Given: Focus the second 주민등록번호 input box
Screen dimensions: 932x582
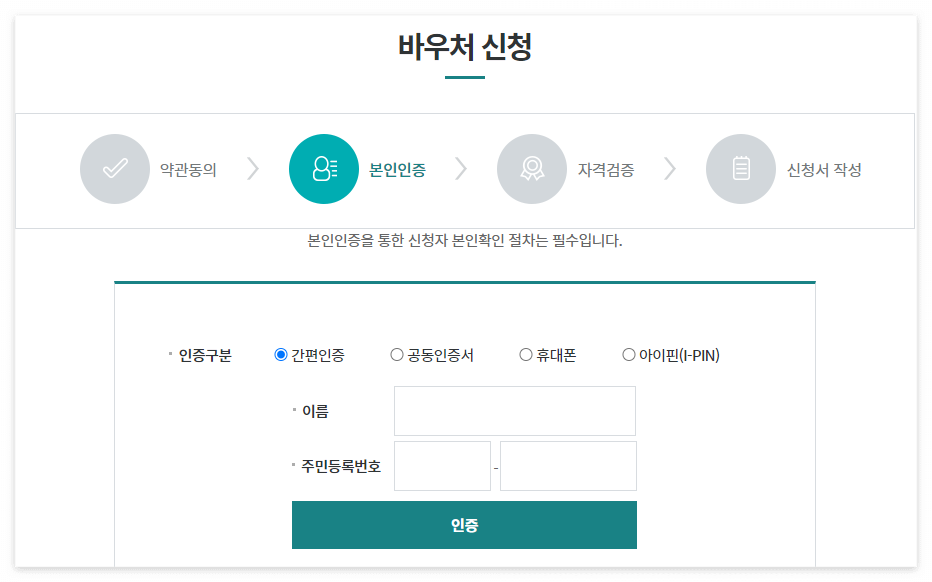Looking at the screenshot, I should click(568, 466).
